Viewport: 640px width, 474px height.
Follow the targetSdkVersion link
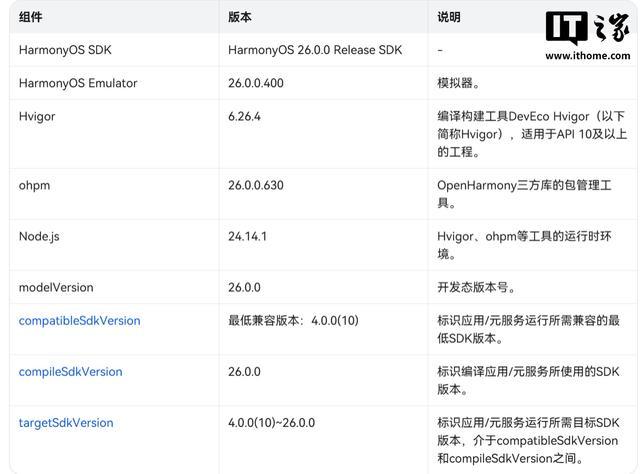66,423
